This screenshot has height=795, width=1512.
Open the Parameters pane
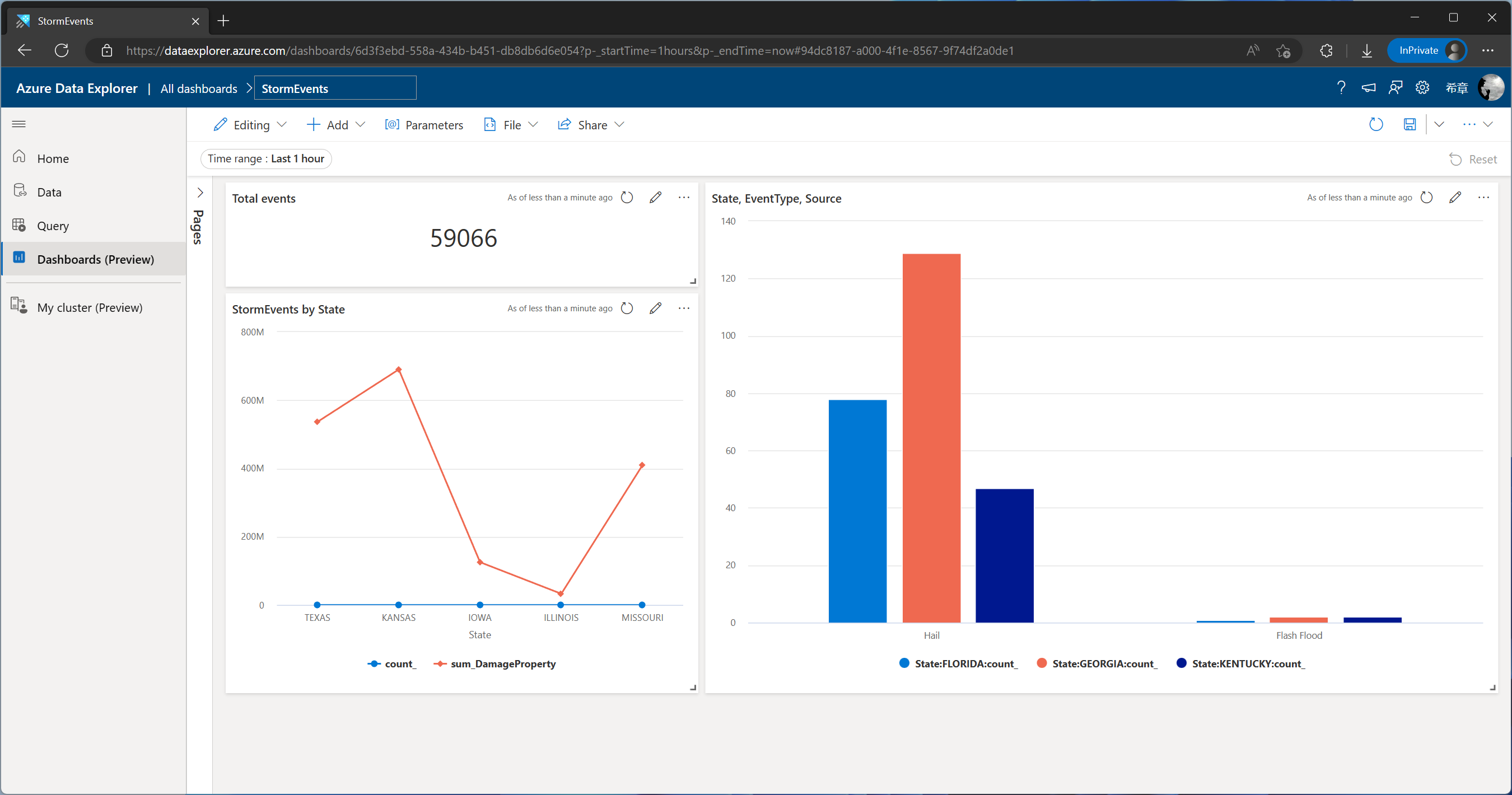click(424, 124)
